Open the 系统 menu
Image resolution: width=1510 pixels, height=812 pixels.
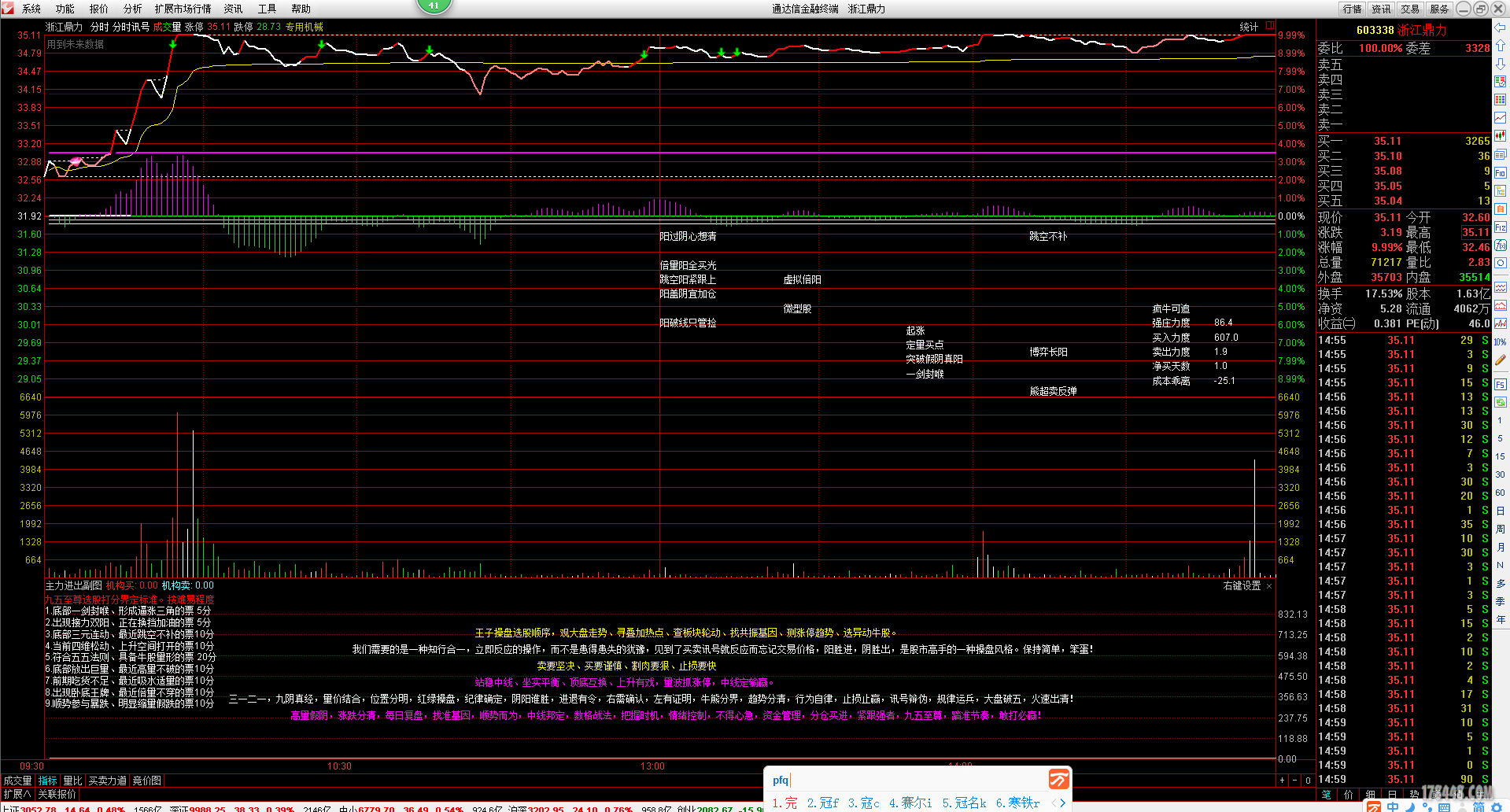31,9
